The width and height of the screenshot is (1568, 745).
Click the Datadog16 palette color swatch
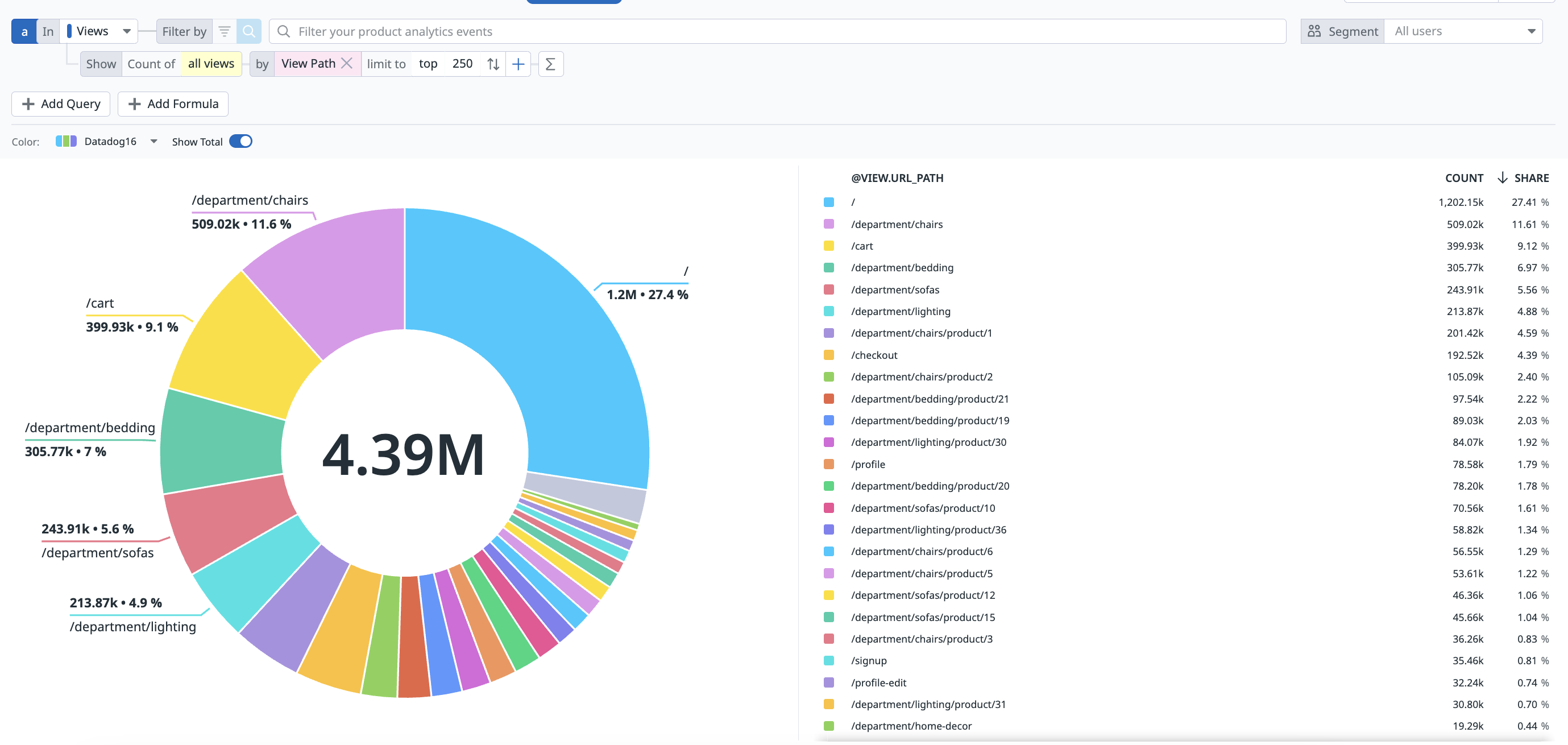coord(66,141)
